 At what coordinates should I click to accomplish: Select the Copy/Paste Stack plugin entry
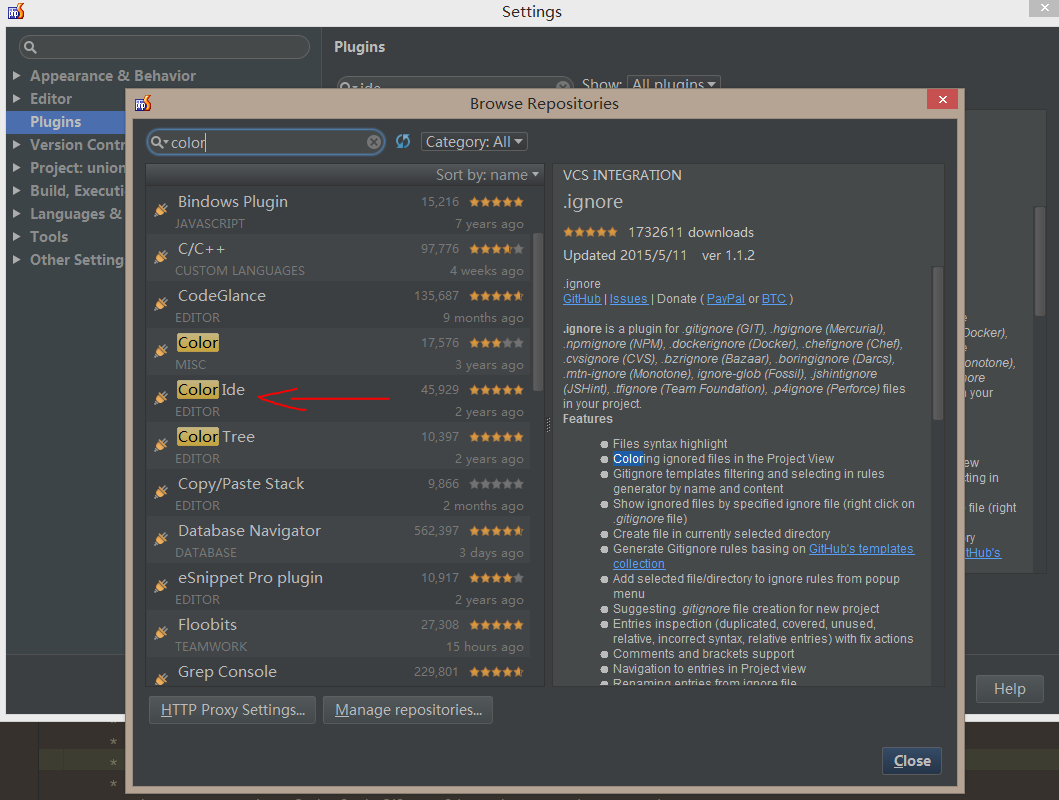click(x=339, y=493)
